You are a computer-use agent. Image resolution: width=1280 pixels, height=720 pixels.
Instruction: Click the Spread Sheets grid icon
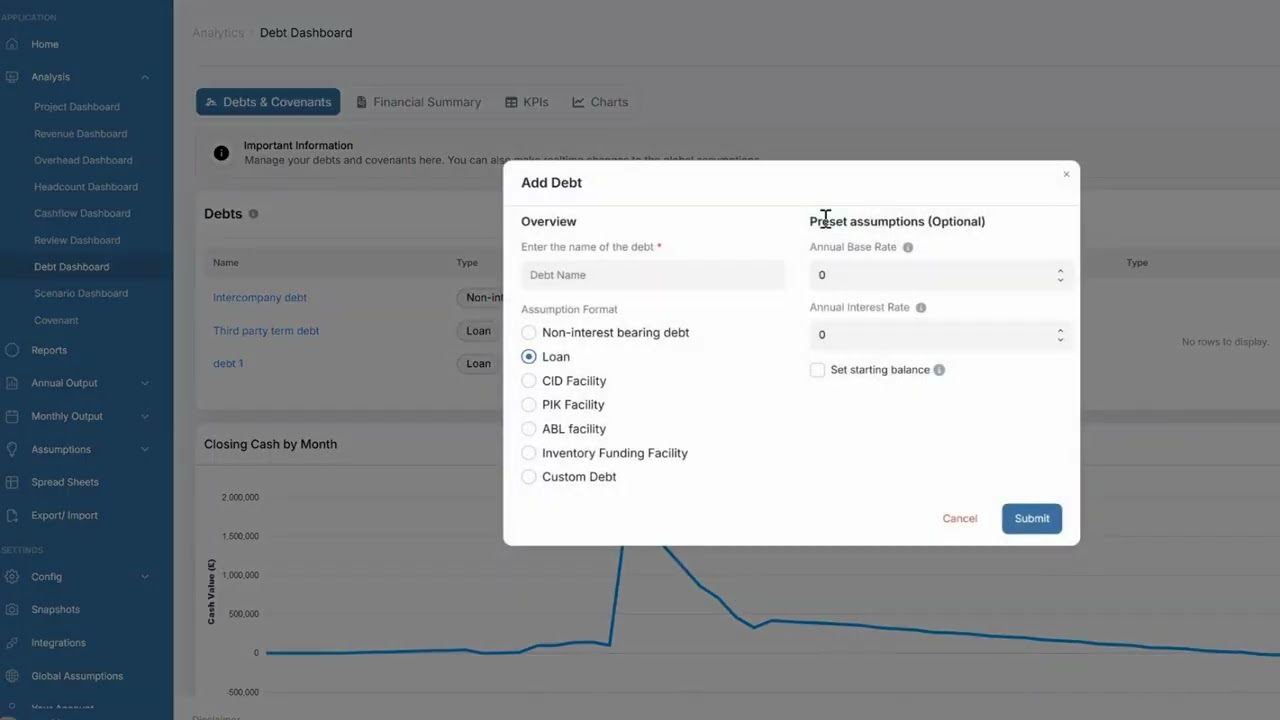click(12, 482)
